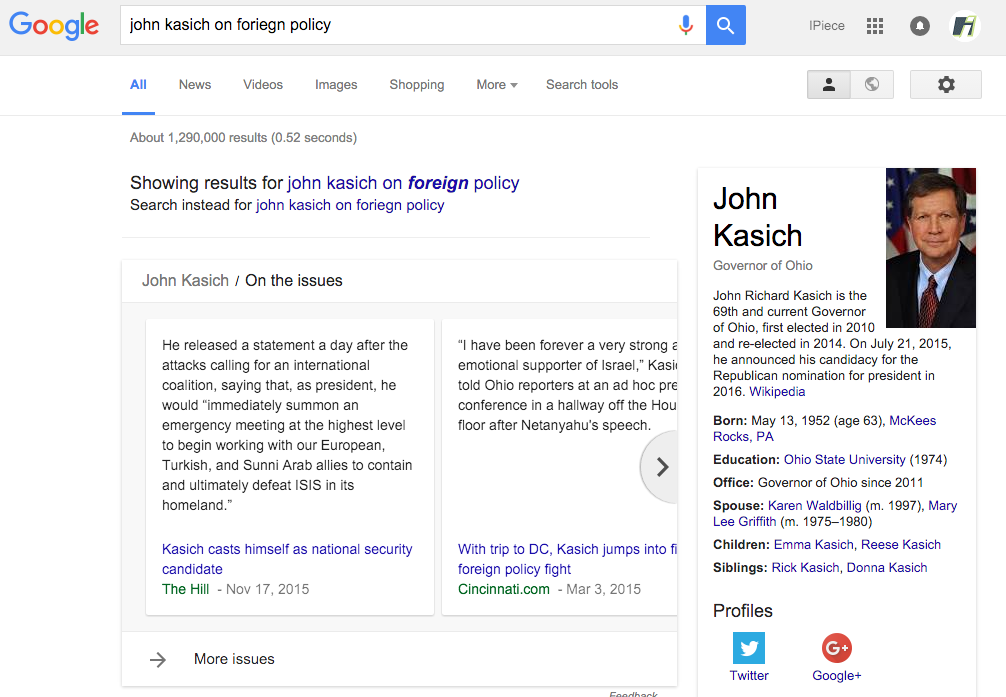
Task: Open Google notifications bell
Action: click(919, 26)
